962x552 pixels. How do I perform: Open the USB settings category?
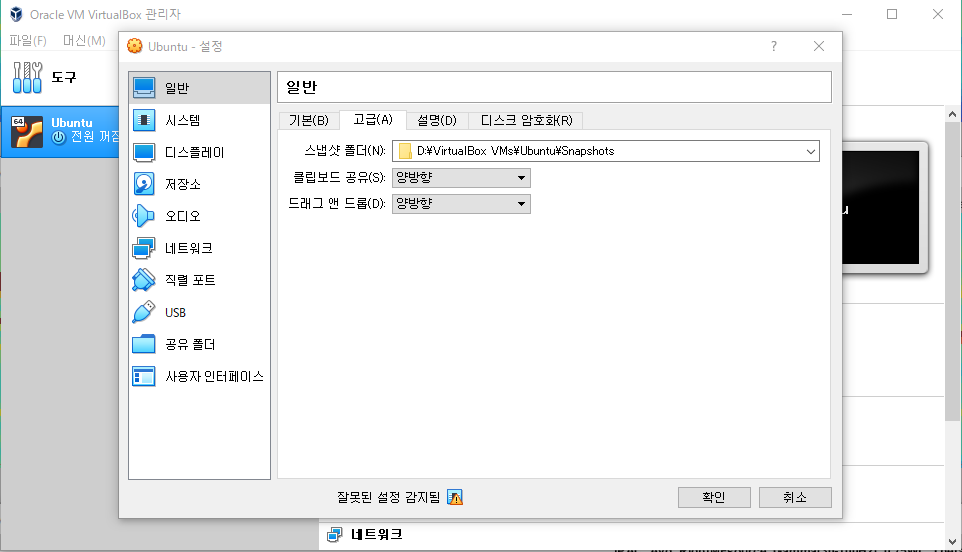pos(199,312)
